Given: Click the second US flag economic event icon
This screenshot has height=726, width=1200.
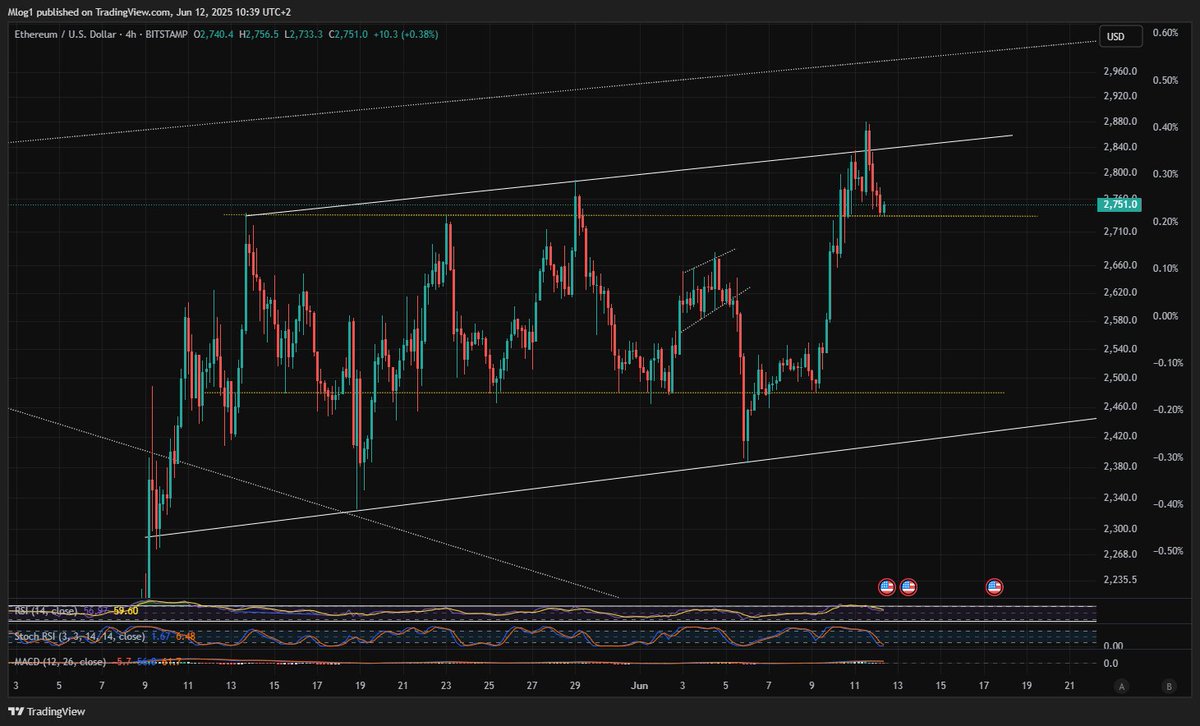Looking at the screenshot, I should [908, 587].
